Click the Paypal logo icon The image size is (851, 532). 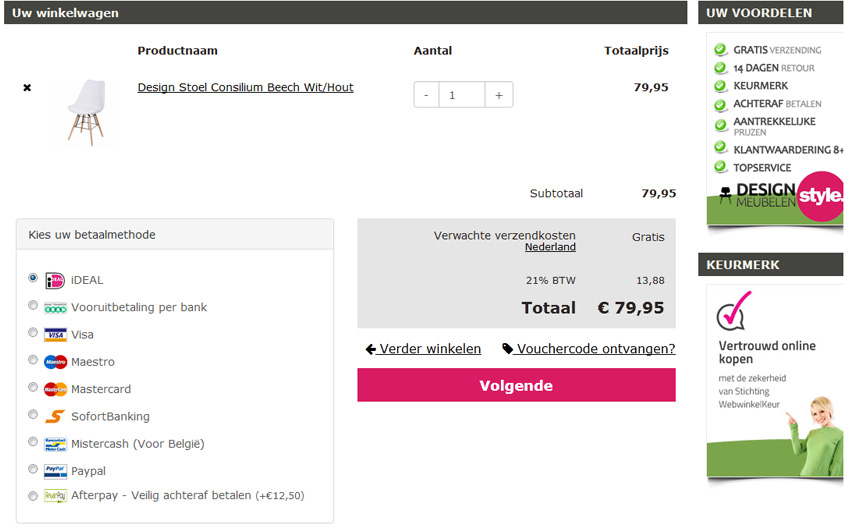click(55, 471)
